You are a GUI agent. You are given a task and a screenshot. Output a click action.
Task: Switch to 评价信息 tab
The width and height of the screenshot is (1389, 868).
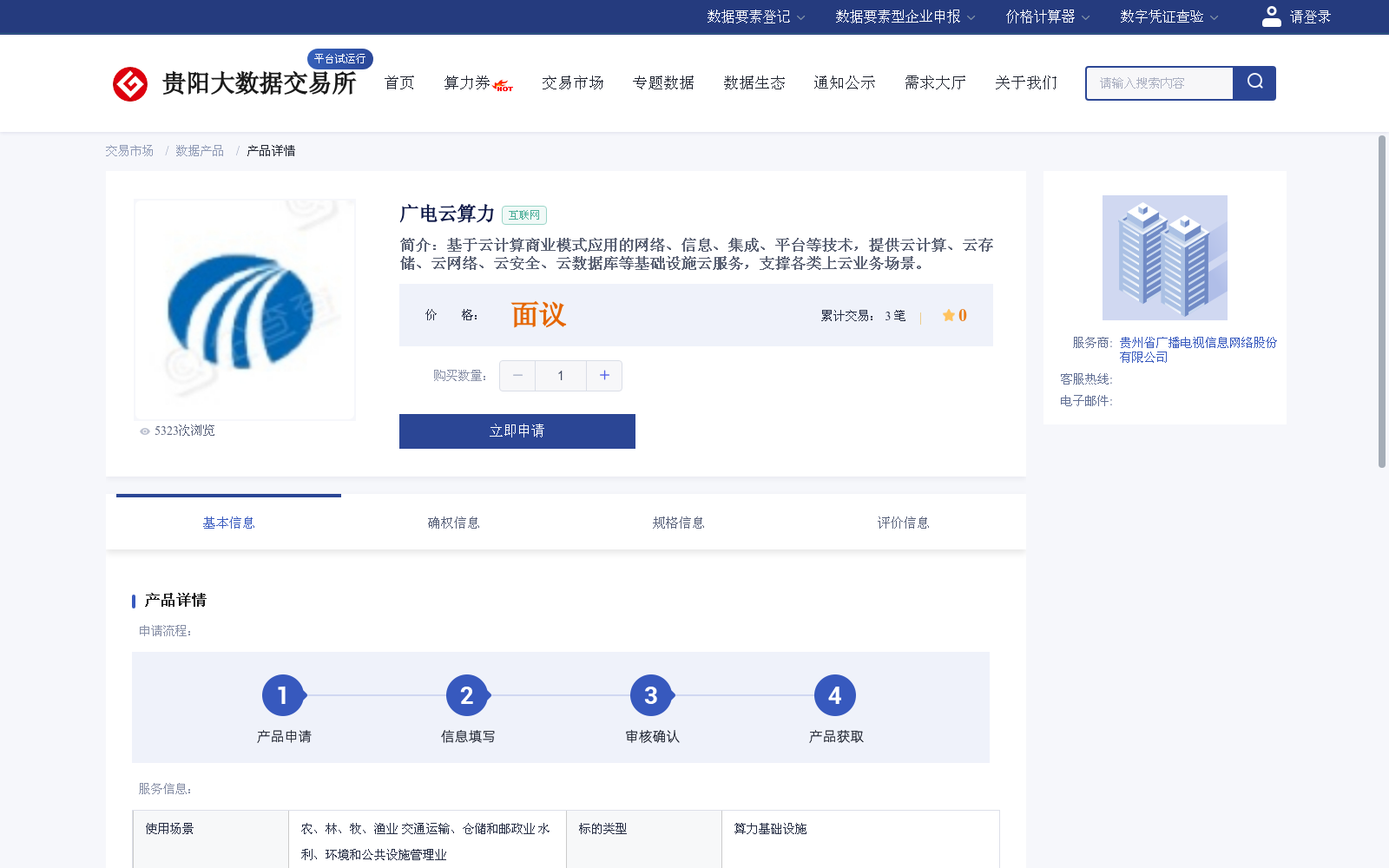[x=903, y=523]
